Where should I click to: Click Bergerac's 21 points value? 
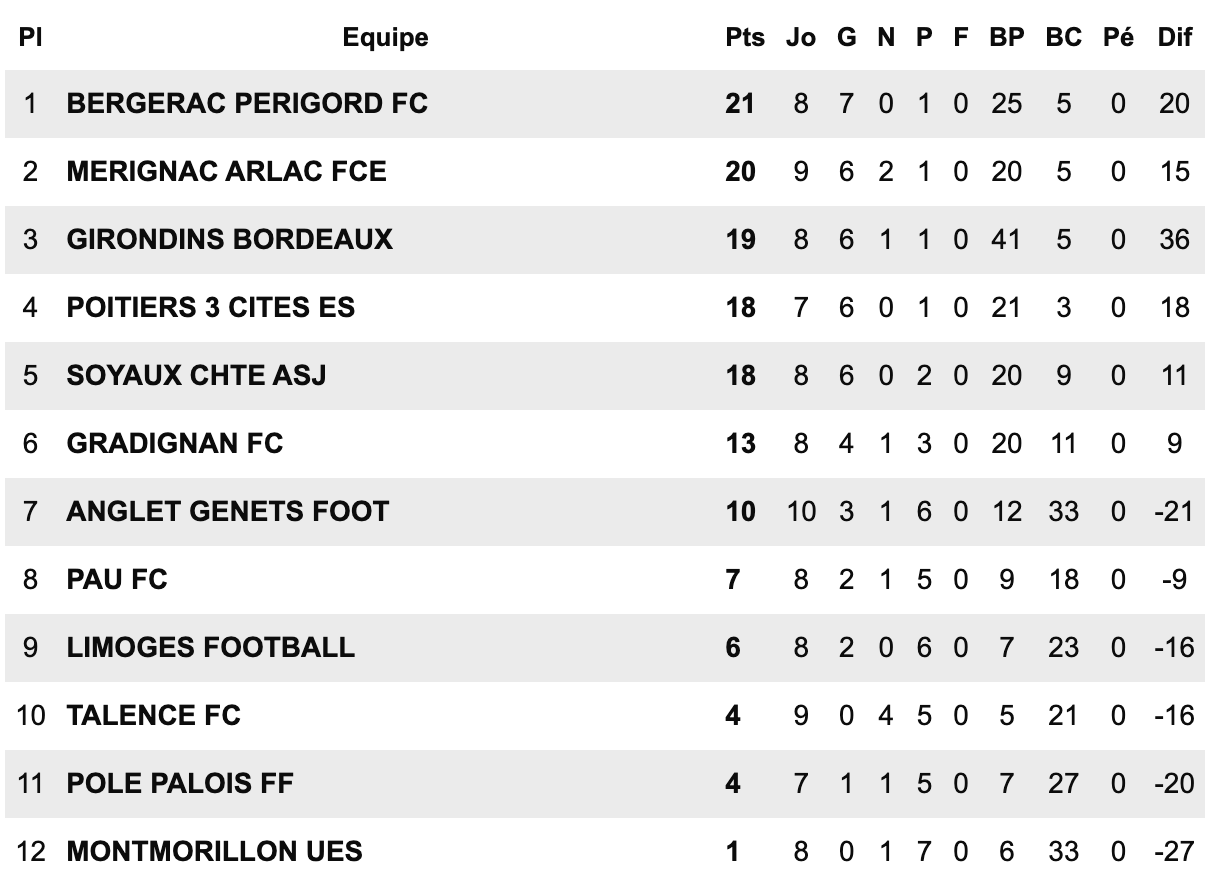[740, 103]
